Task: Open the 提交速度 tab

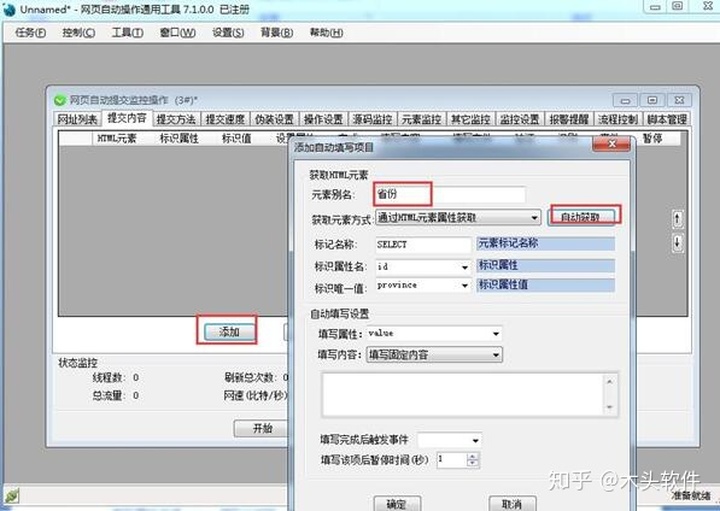Action: pyautogui.click(x=225, y=119)
